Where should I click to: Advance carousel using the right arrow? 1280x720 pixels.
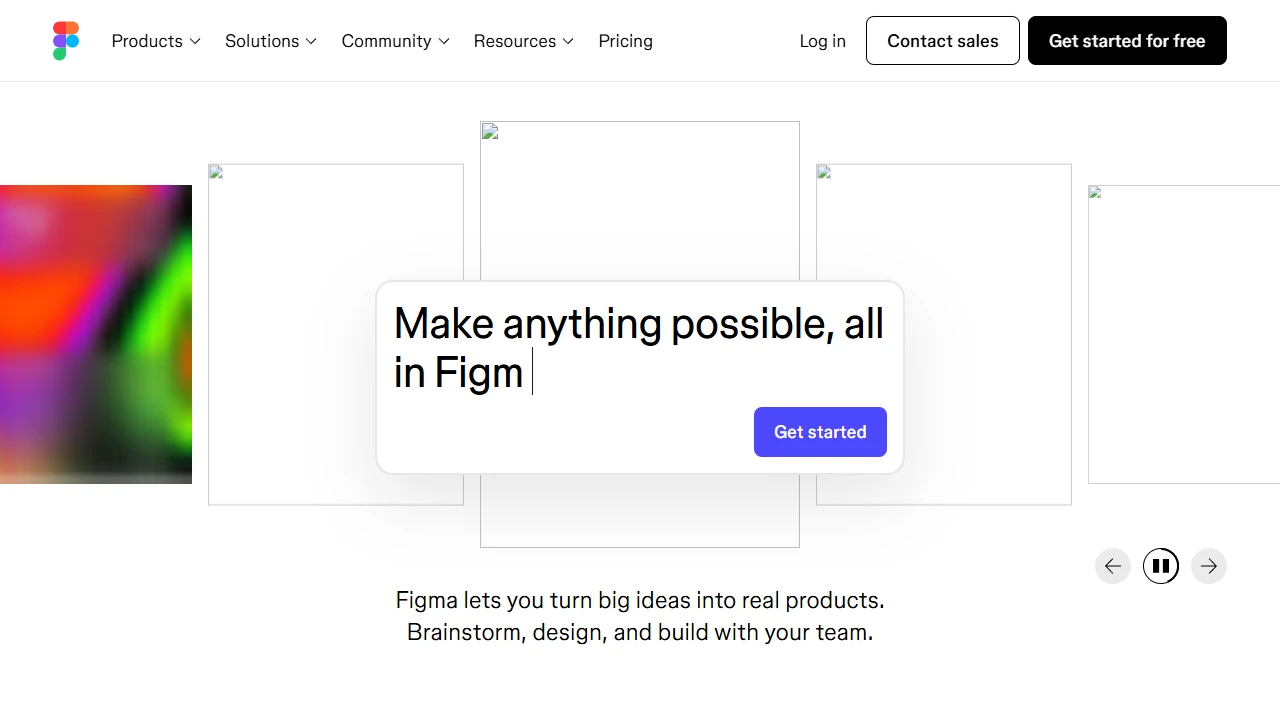tap(1209, 566)
